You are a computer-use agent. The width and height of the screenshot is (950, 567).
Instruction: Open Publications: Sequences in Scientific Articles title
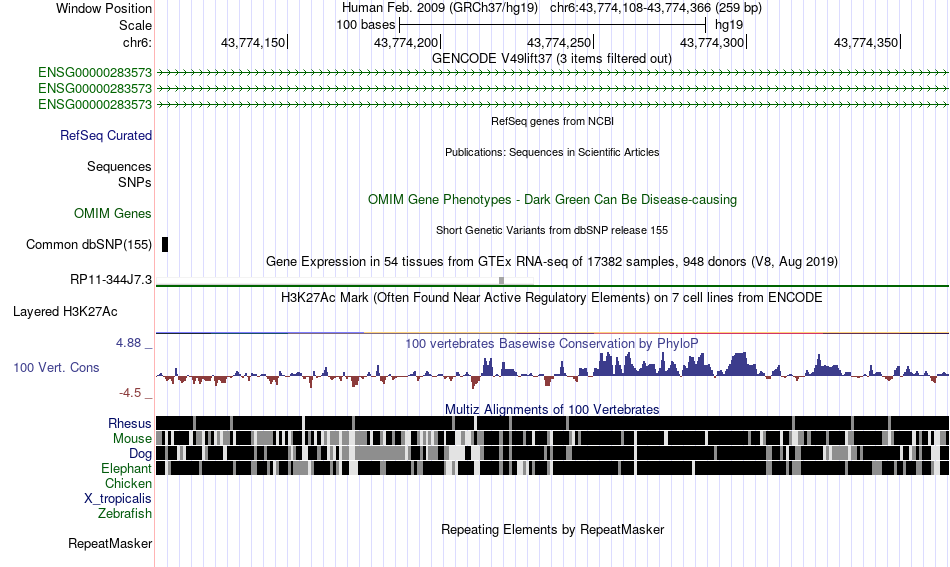click(552, 152)
